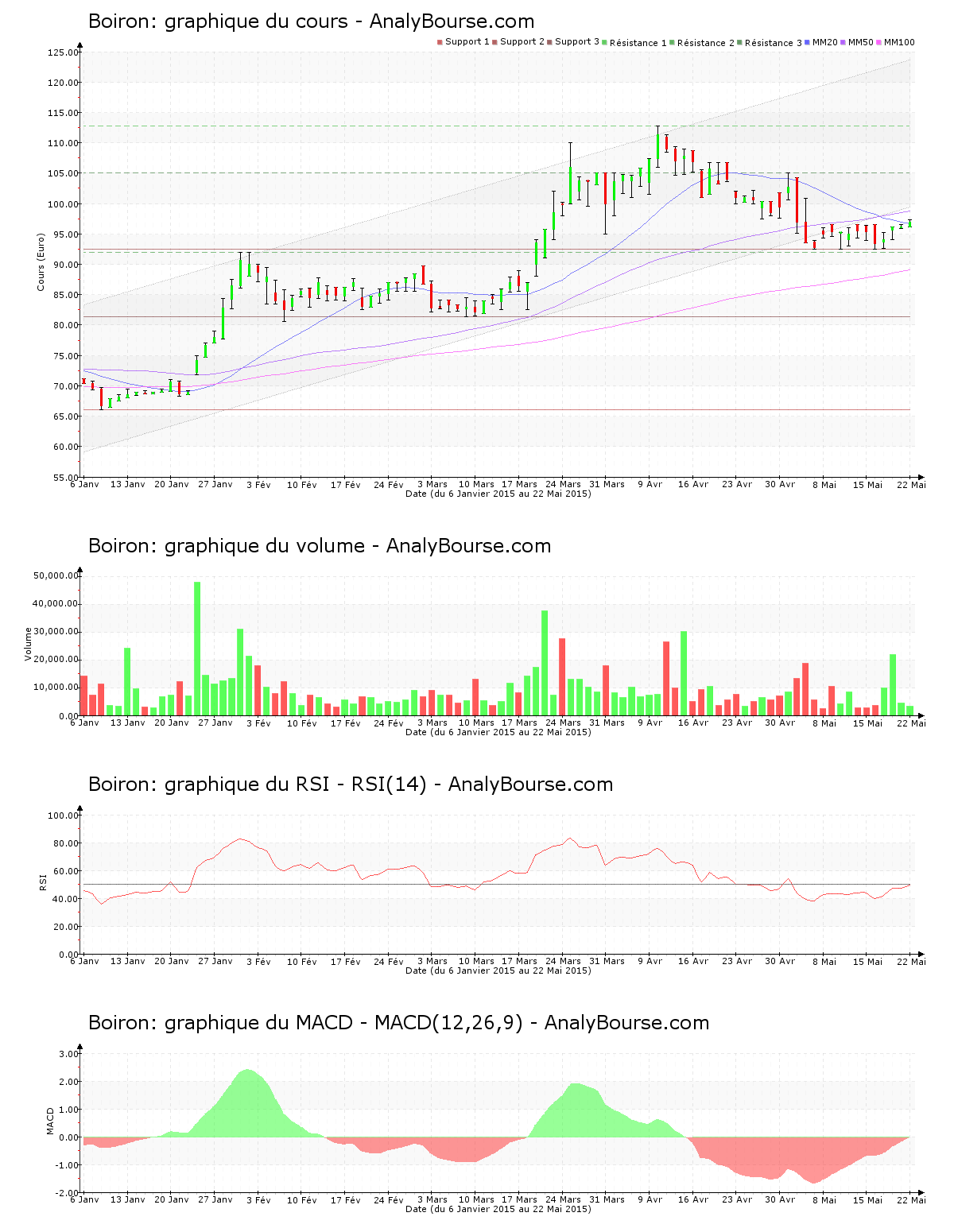Click the -1.00 MACD axis value
The height and width of the screenshot is (1232, 954).
pyautogui.click(x=67, y=1165)
